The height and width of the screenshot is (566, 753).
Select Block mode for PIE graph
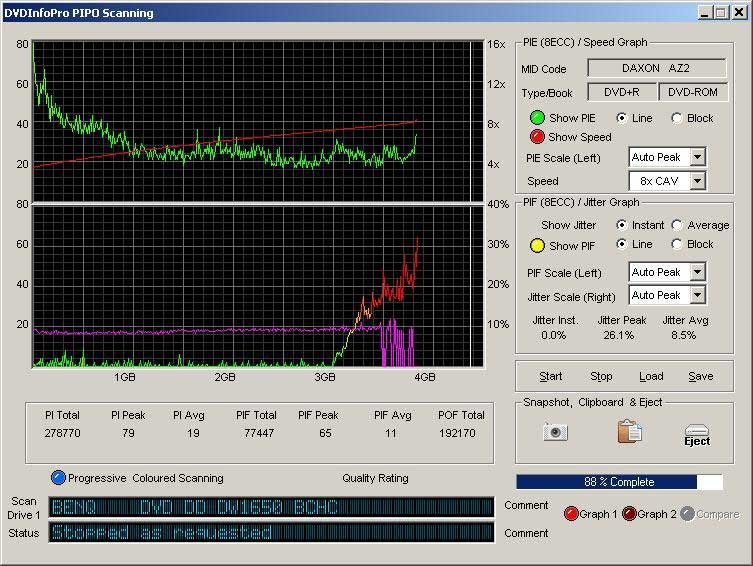point(677,118)
